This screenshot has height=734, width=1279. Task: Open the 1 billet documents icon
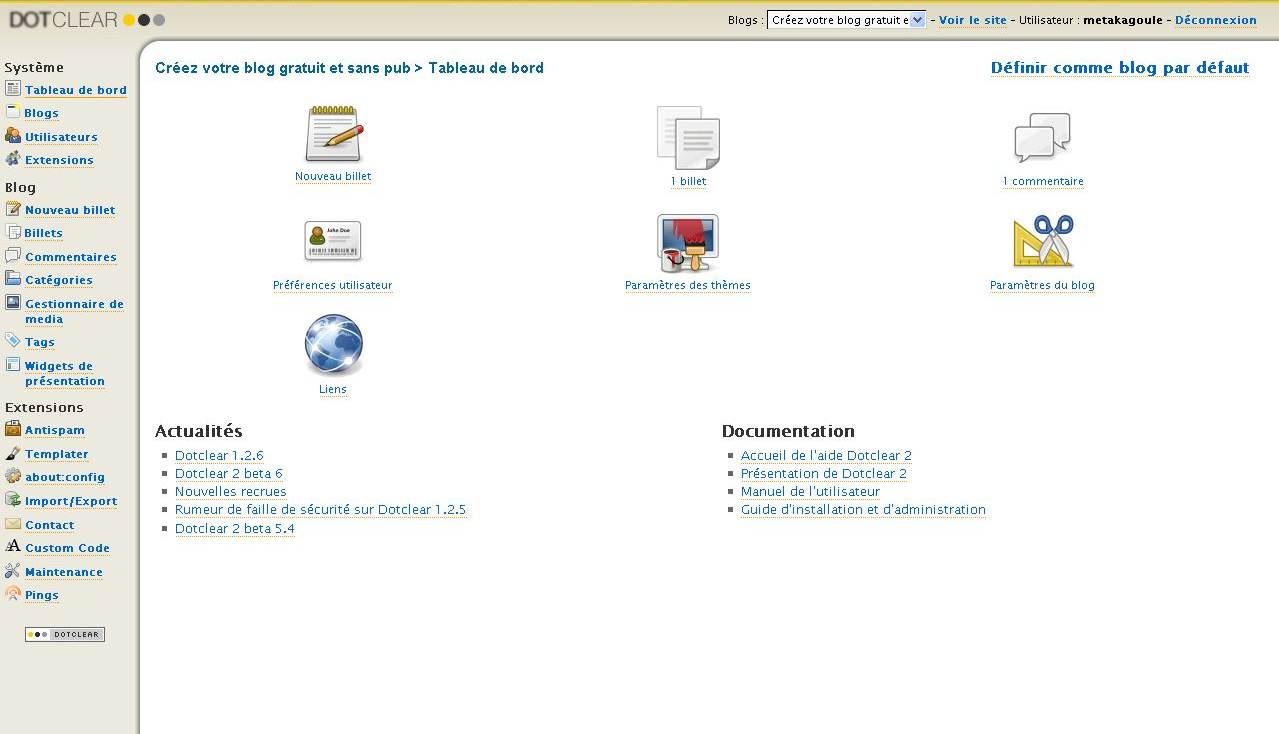tap(688, 138)
